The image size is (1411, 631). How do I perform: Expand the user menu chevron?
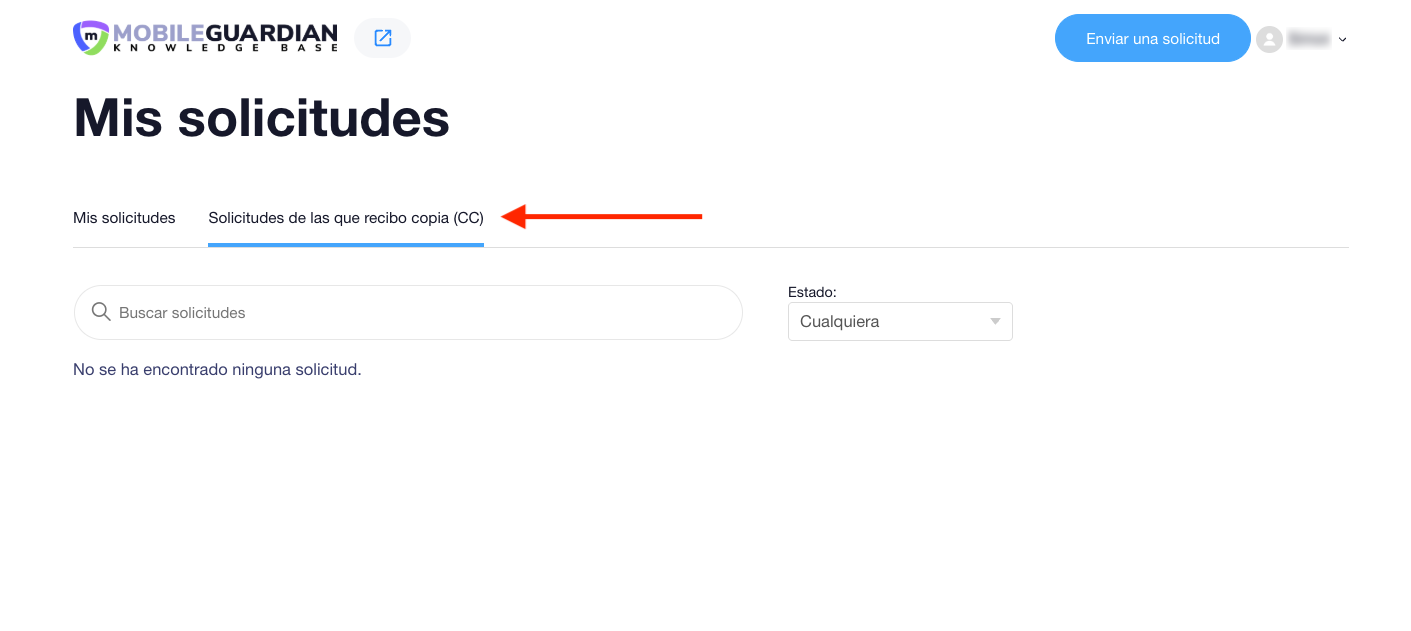(x=1342, y=40)
